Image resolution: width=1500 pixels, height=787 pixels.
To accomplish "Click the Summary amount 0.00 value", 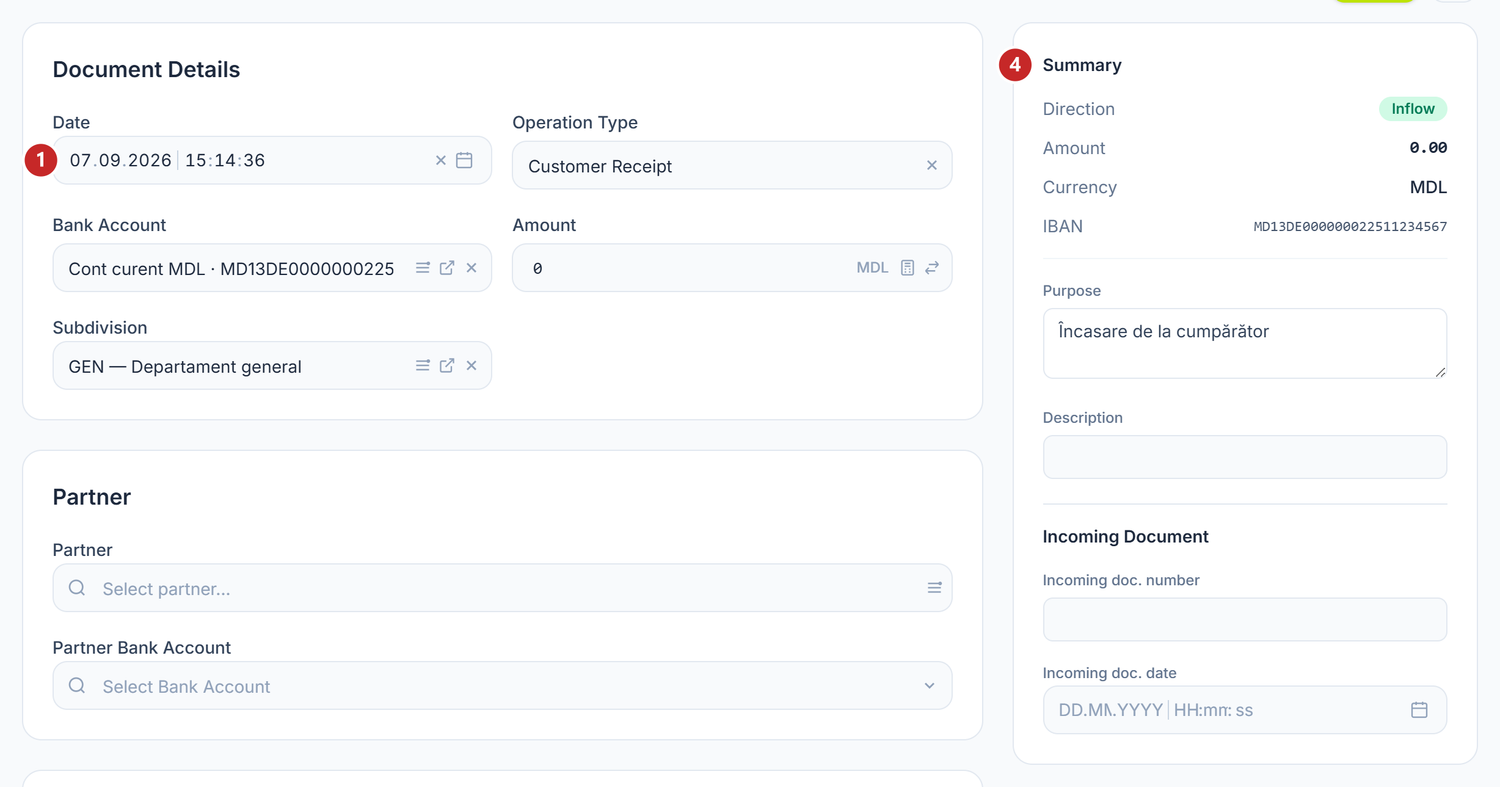I will pos(1428,148).
